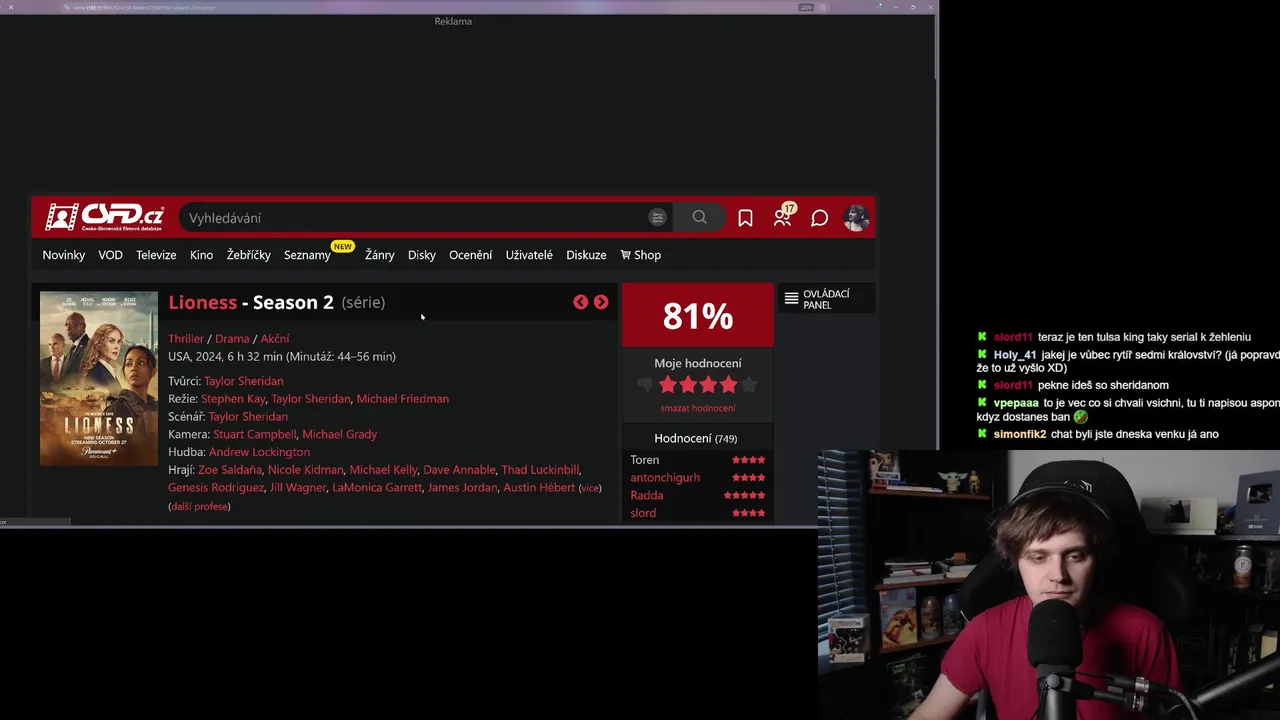Open actor Genesis Rodriguez link

216,488
